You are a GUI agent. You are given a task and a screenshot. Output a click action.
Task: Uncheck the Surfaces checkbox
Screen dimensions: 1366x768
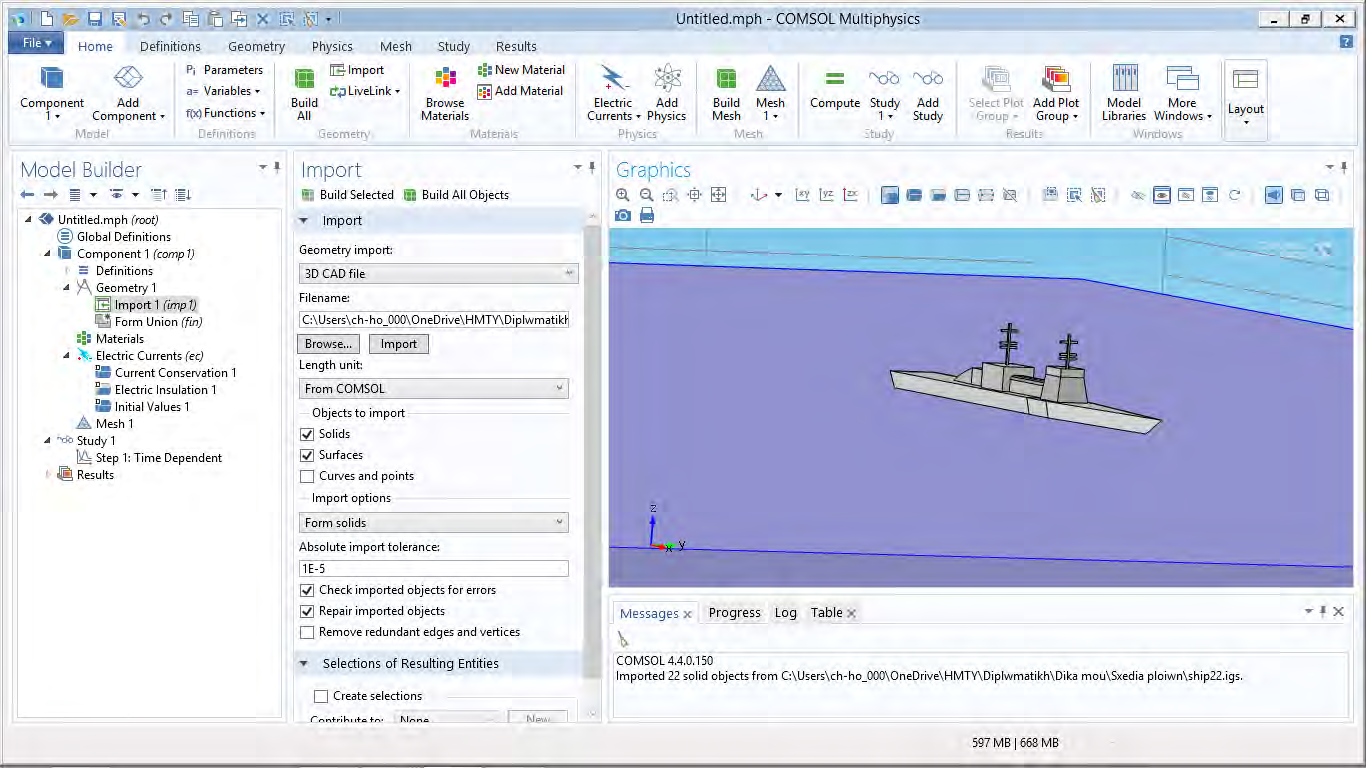[307, 455]
